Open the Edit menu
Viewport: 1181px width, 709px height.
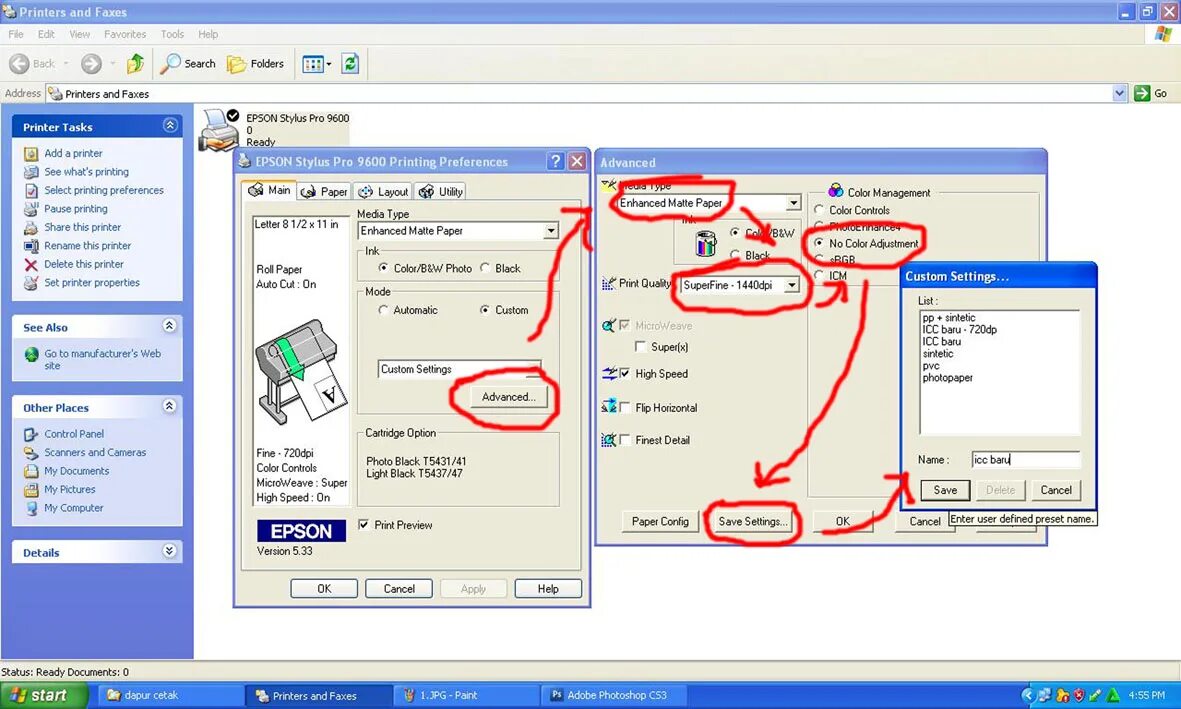46,34
